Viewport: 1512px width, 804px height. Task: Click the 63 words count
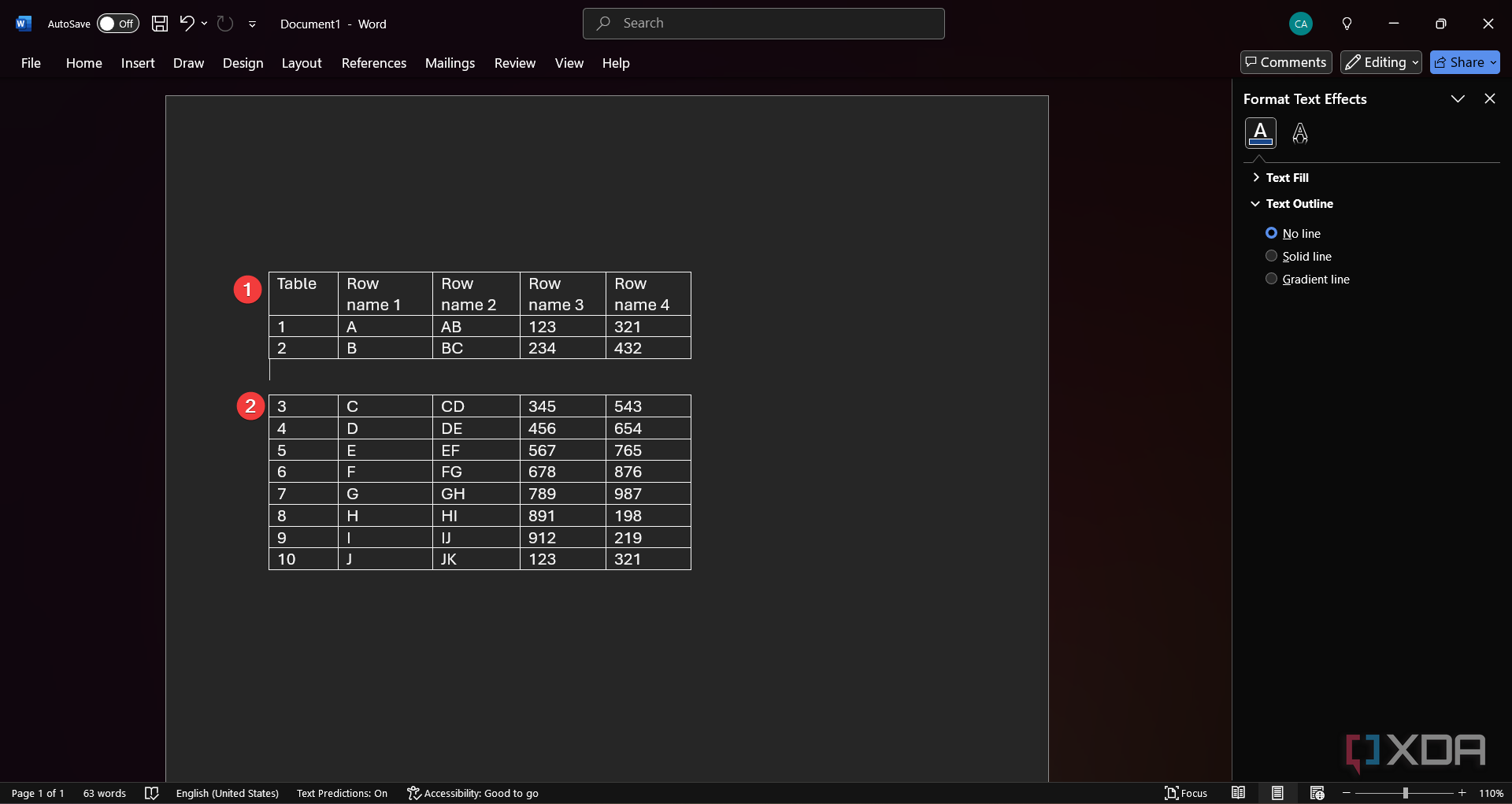pos(105,793)
